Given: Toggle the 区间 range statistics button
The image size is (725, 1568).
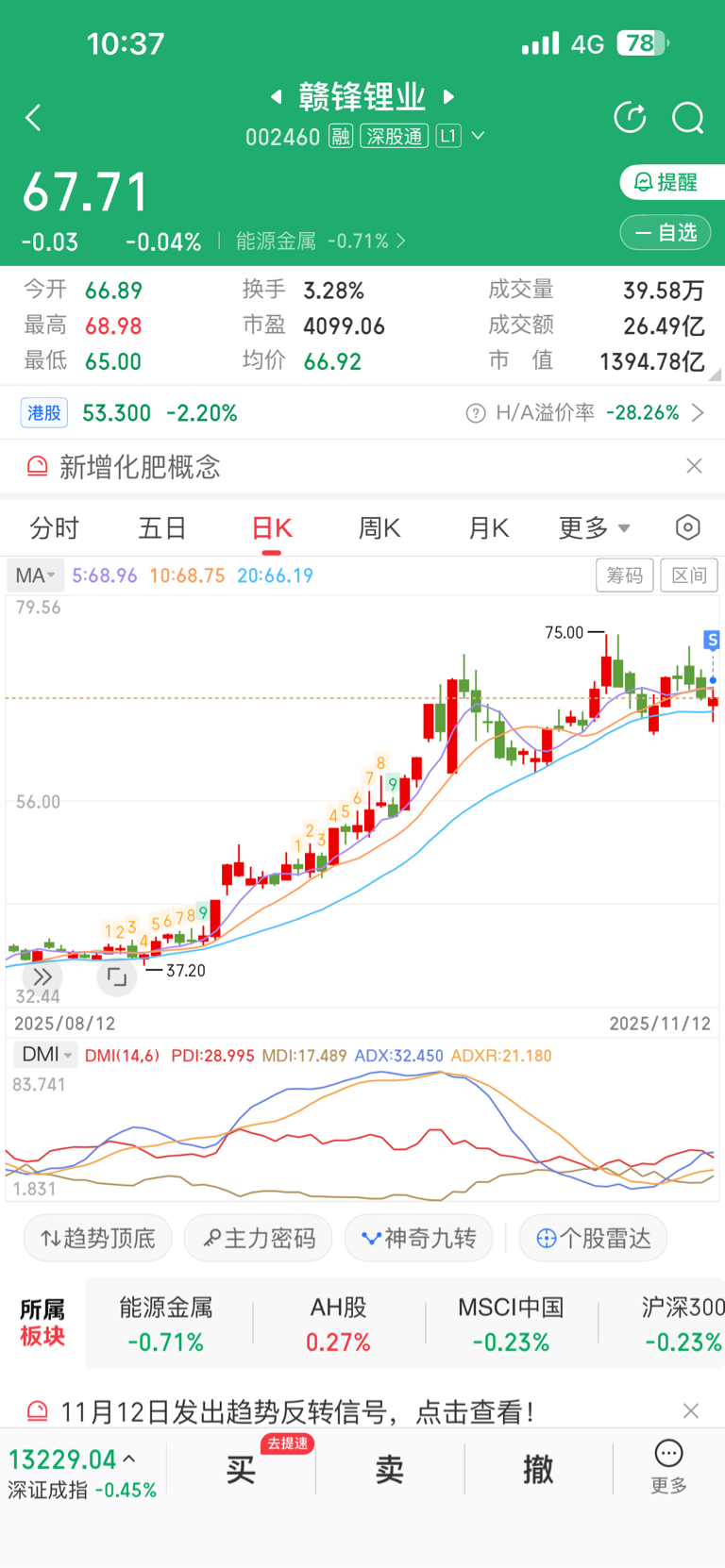Looking at the screenshot, I should click(689, 575).
